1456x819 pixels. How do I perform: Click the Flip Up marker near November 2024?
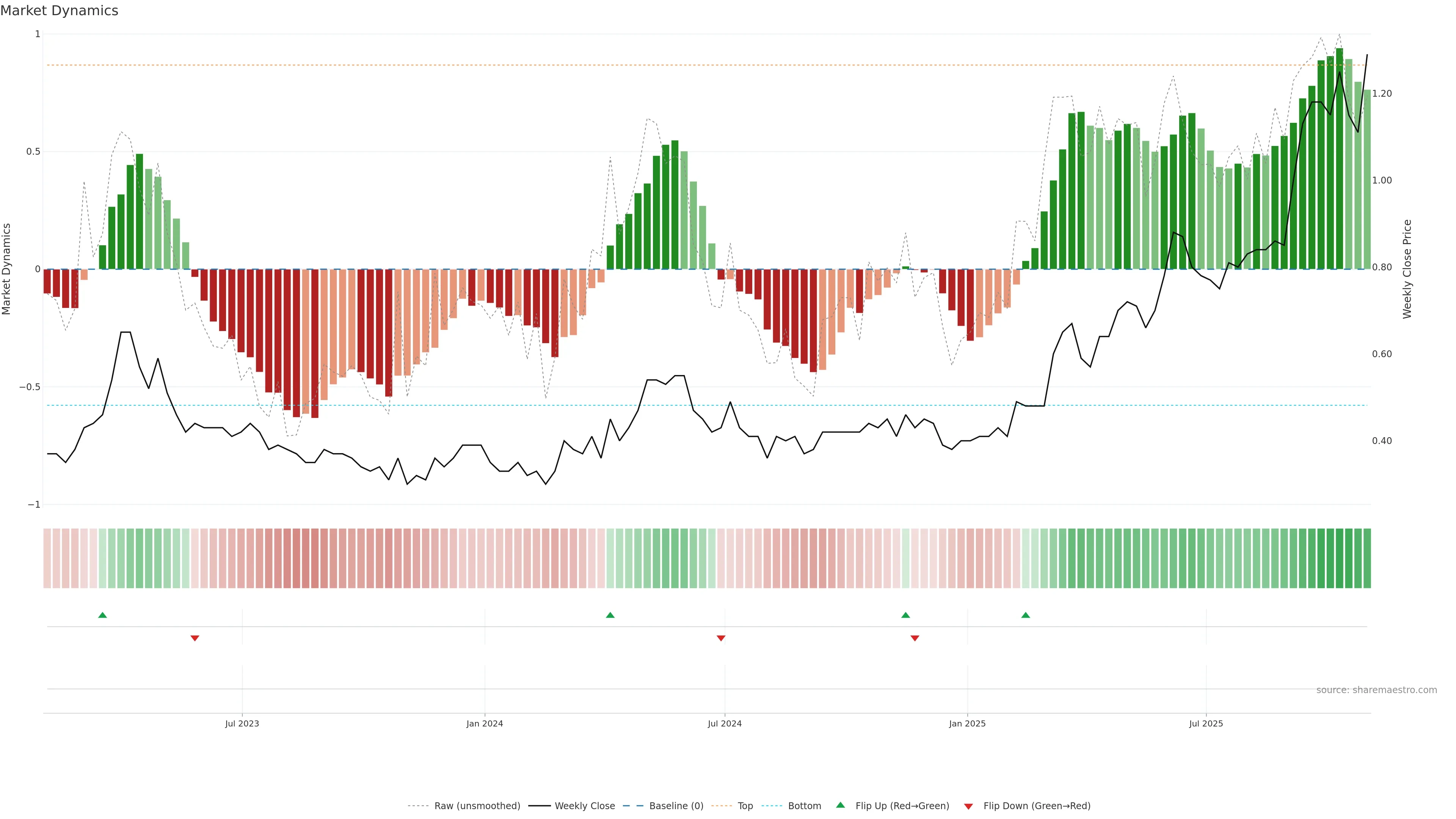point(905,615)
